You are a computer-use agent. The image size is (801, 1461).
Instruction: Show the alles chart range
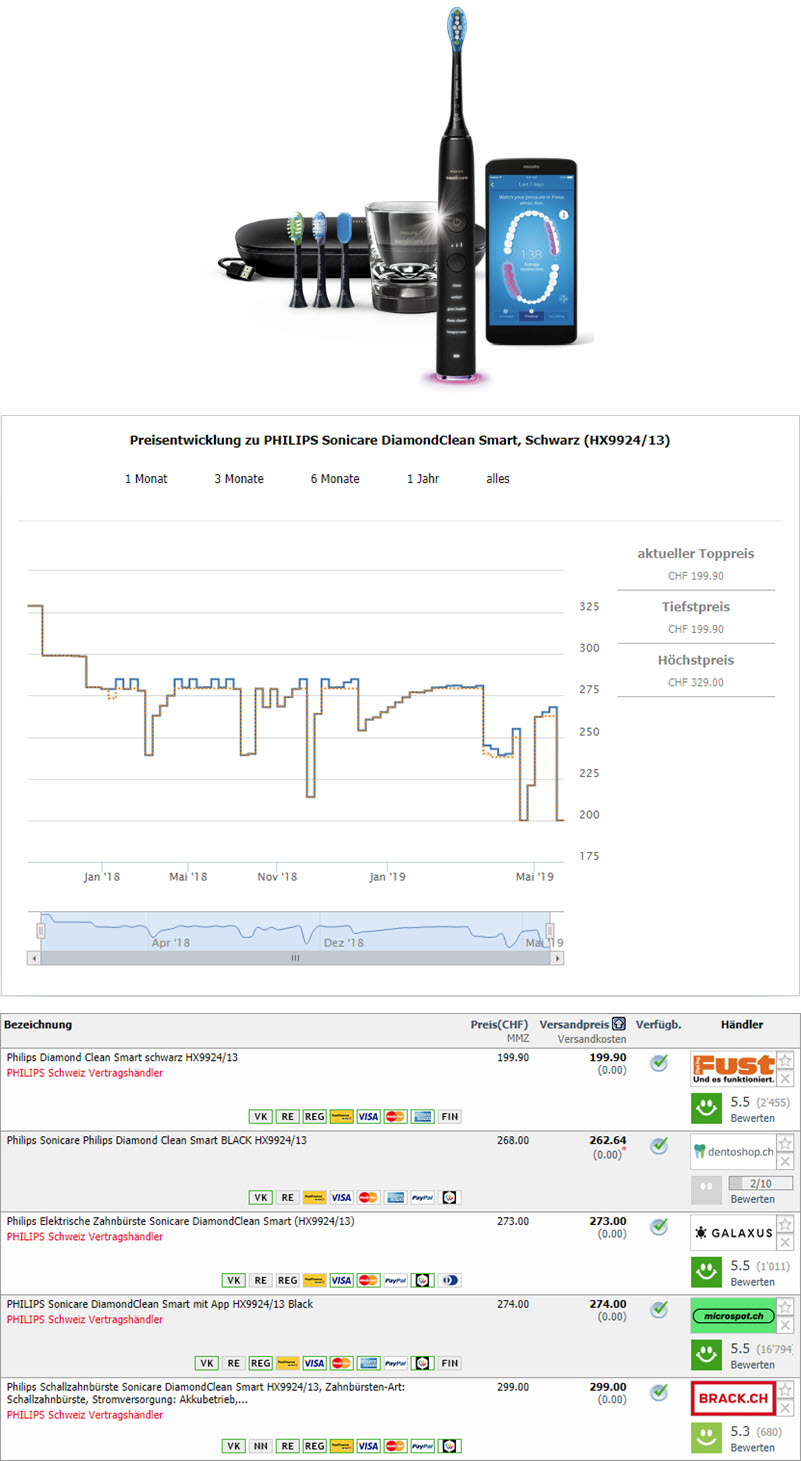[498, 479]
